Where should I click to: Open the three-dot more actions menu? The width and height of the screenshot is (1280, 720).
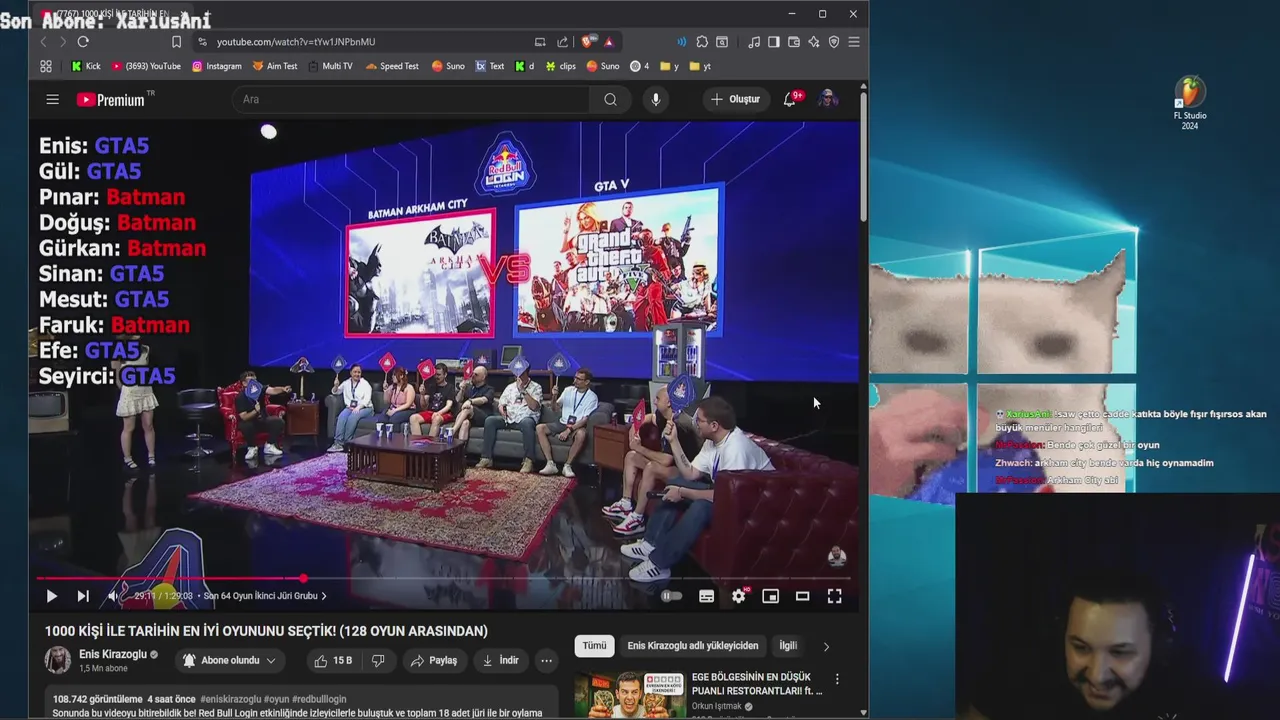(x=546, y=661)
